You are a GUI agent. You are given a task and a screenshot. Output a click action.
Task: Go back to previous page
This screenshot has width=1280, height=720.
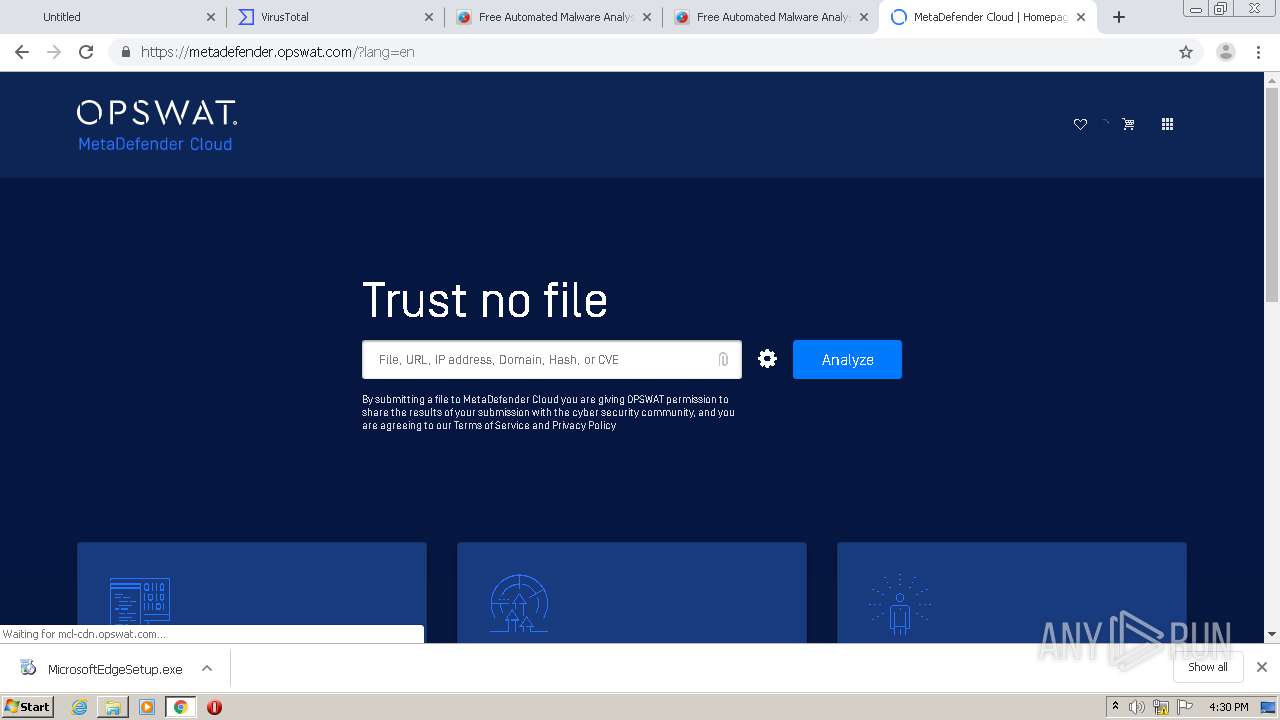pyautogui.click(x=22, y=52)
